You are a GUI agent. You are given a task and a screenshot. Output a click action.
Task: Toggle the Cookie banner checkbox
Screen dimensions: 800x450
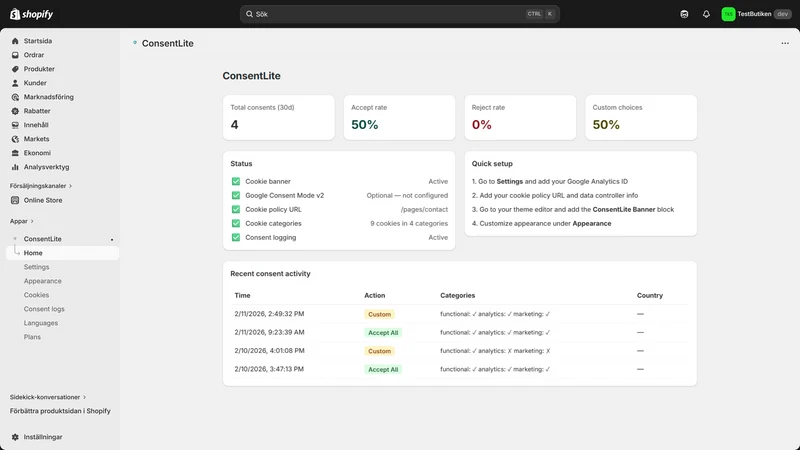click(x=236, y=181)
